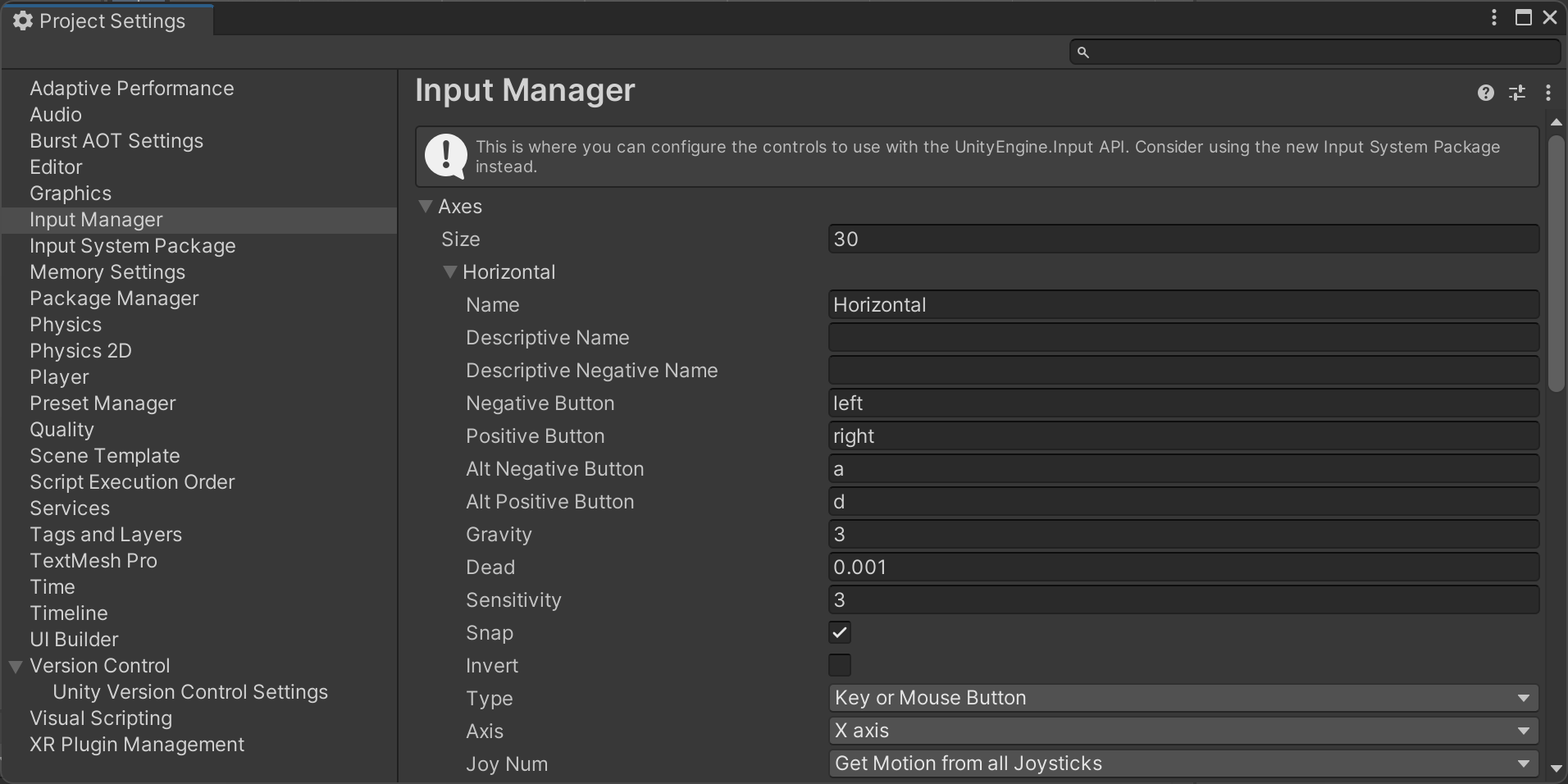
Task: Click the scrollbar down arrow
Action: pyautogui.click(x=1556, y=768)
